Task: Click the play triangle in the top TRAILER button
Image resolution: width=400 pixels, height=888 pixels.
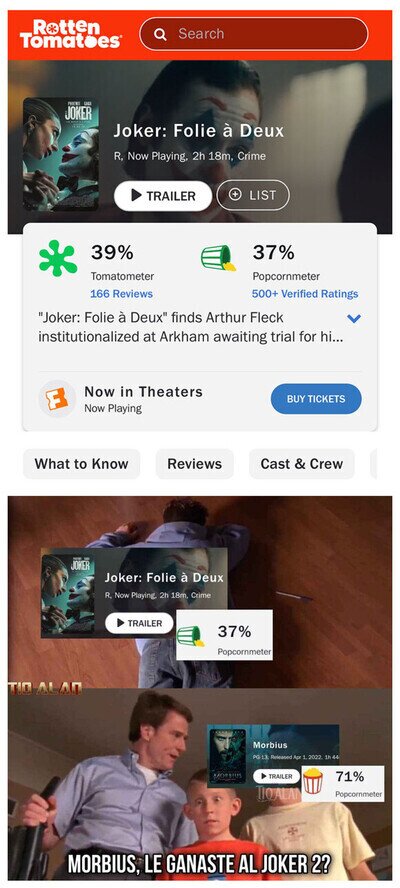Action: (x=136, y=195)
